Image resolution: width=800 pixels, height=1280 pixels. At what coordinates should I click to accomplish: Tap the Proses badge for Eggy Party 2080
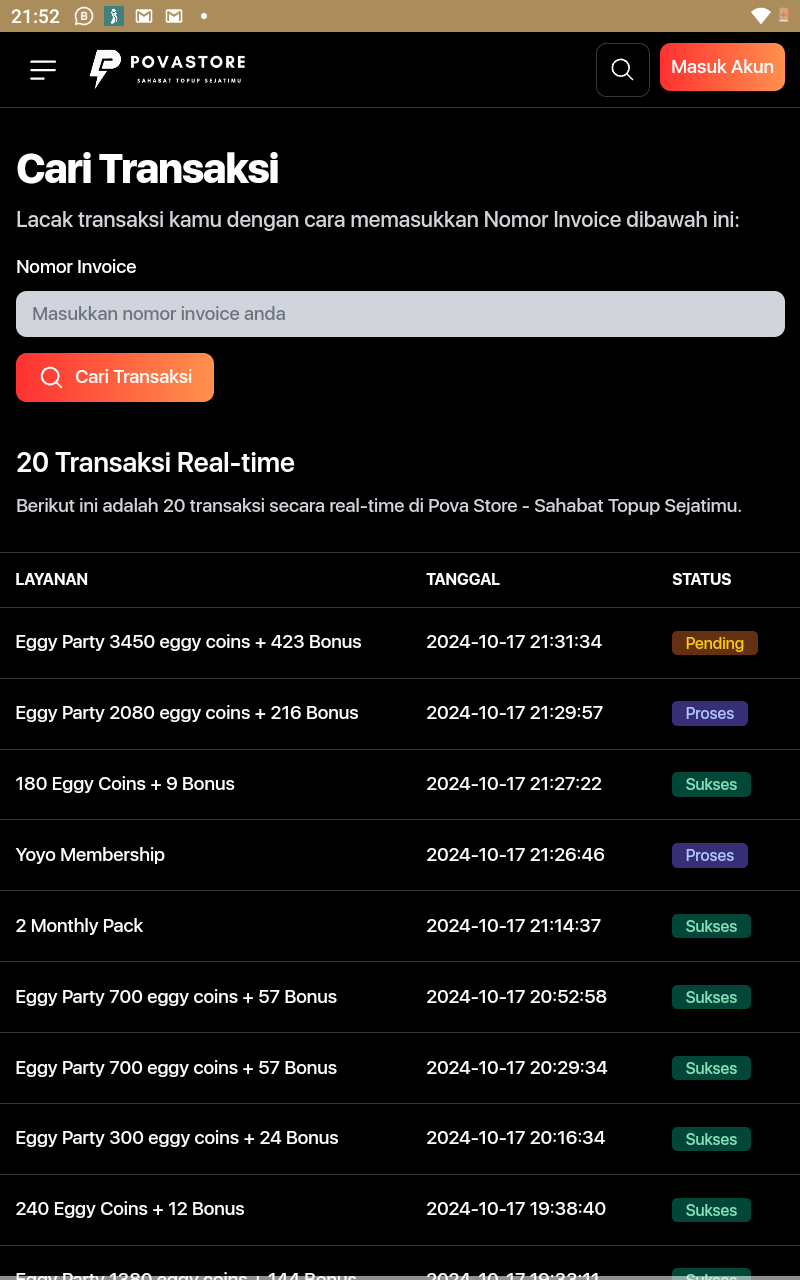coord(710,713)
